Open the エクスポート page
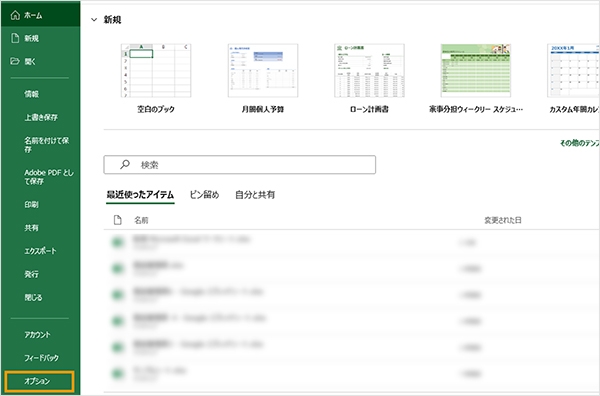The width and height of the screenshot is (600, 396). coord(40,251)
